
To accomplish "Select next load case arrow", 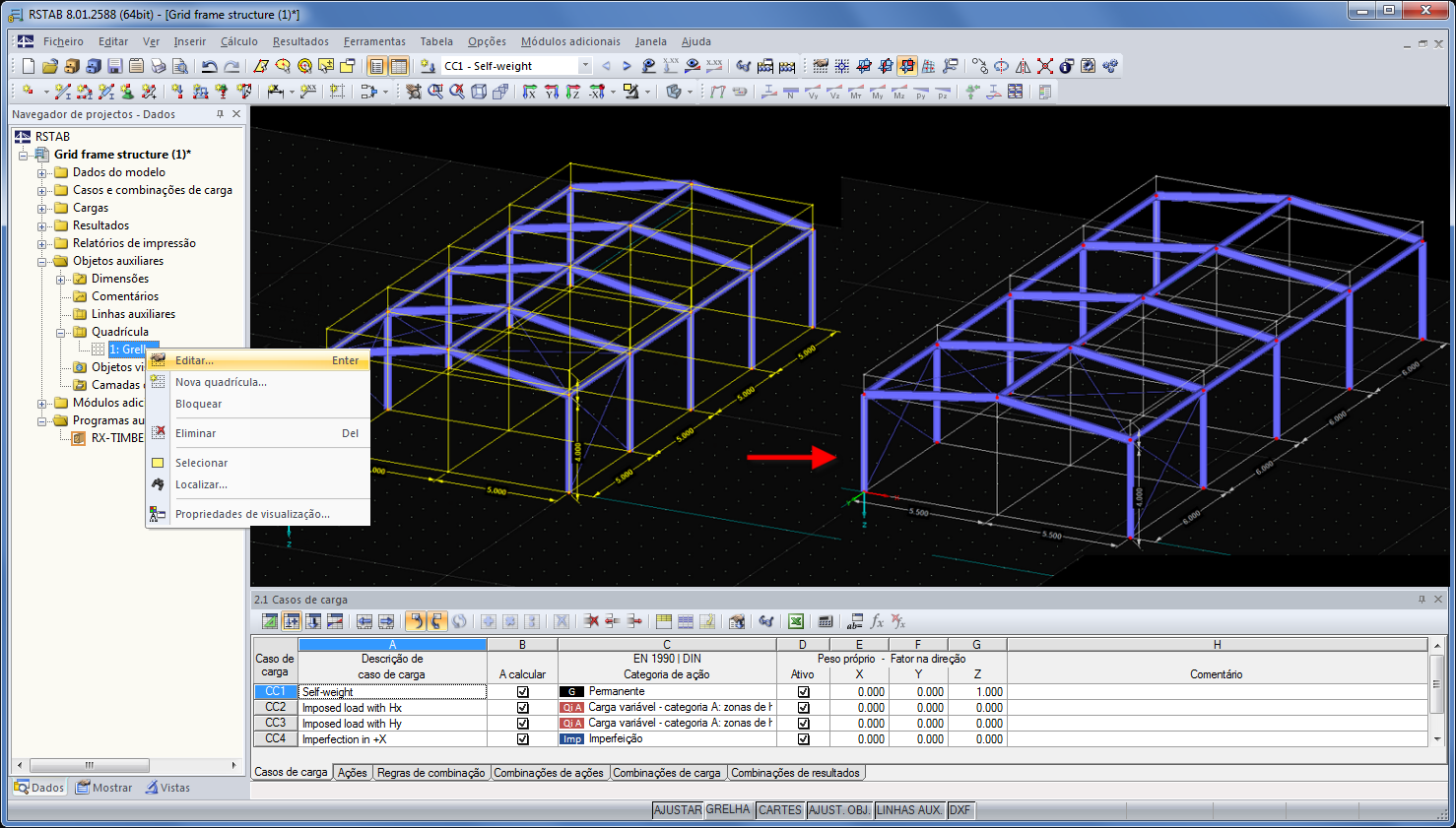I will 627,66.
